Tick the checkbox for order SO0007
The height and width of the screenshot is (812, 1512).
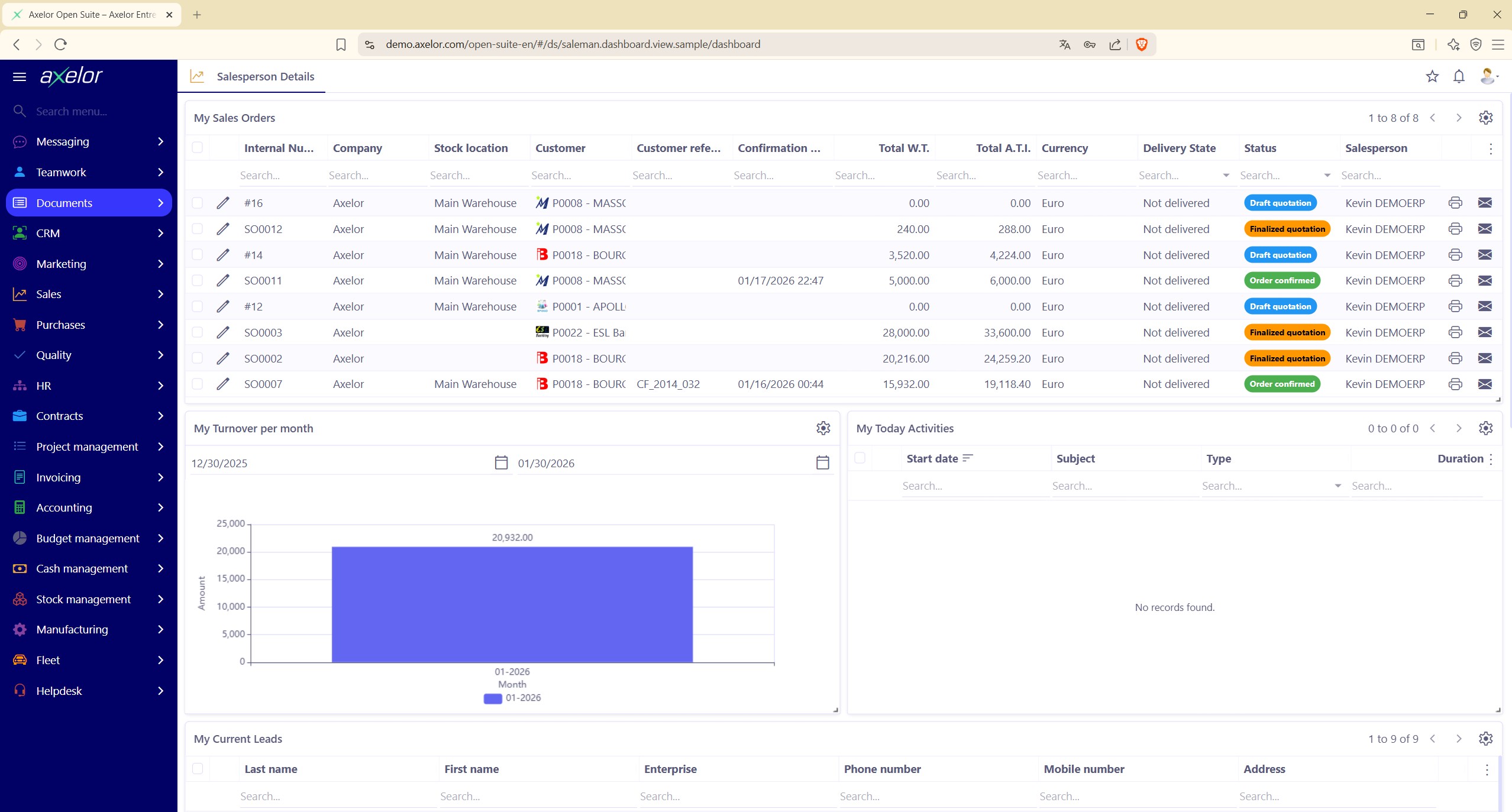click(198, 384)
